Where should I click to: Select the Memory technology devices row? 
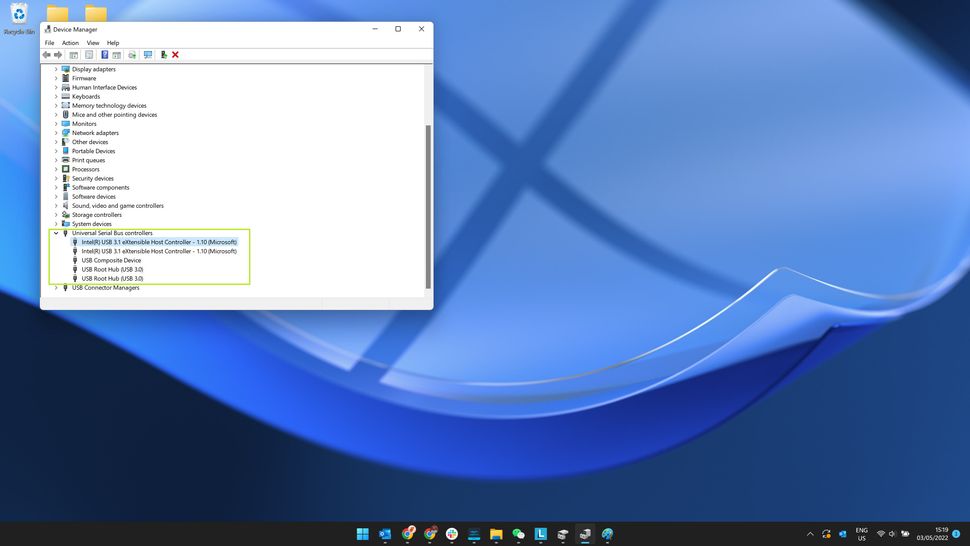(x=109, y=106)
